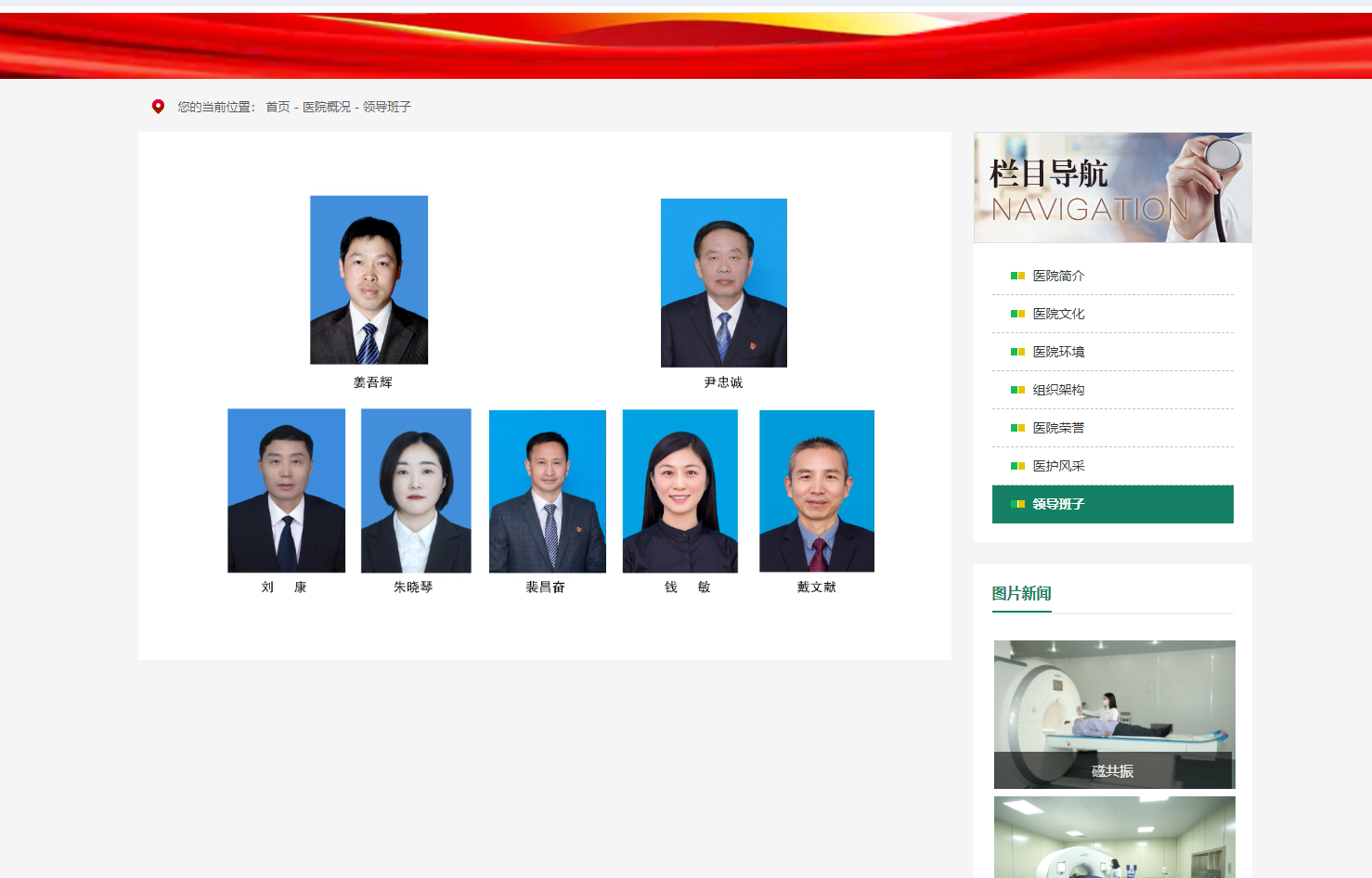Click the name label 姜吾辉
Viewport: 1372px width, 878px height.
(373, 382)
